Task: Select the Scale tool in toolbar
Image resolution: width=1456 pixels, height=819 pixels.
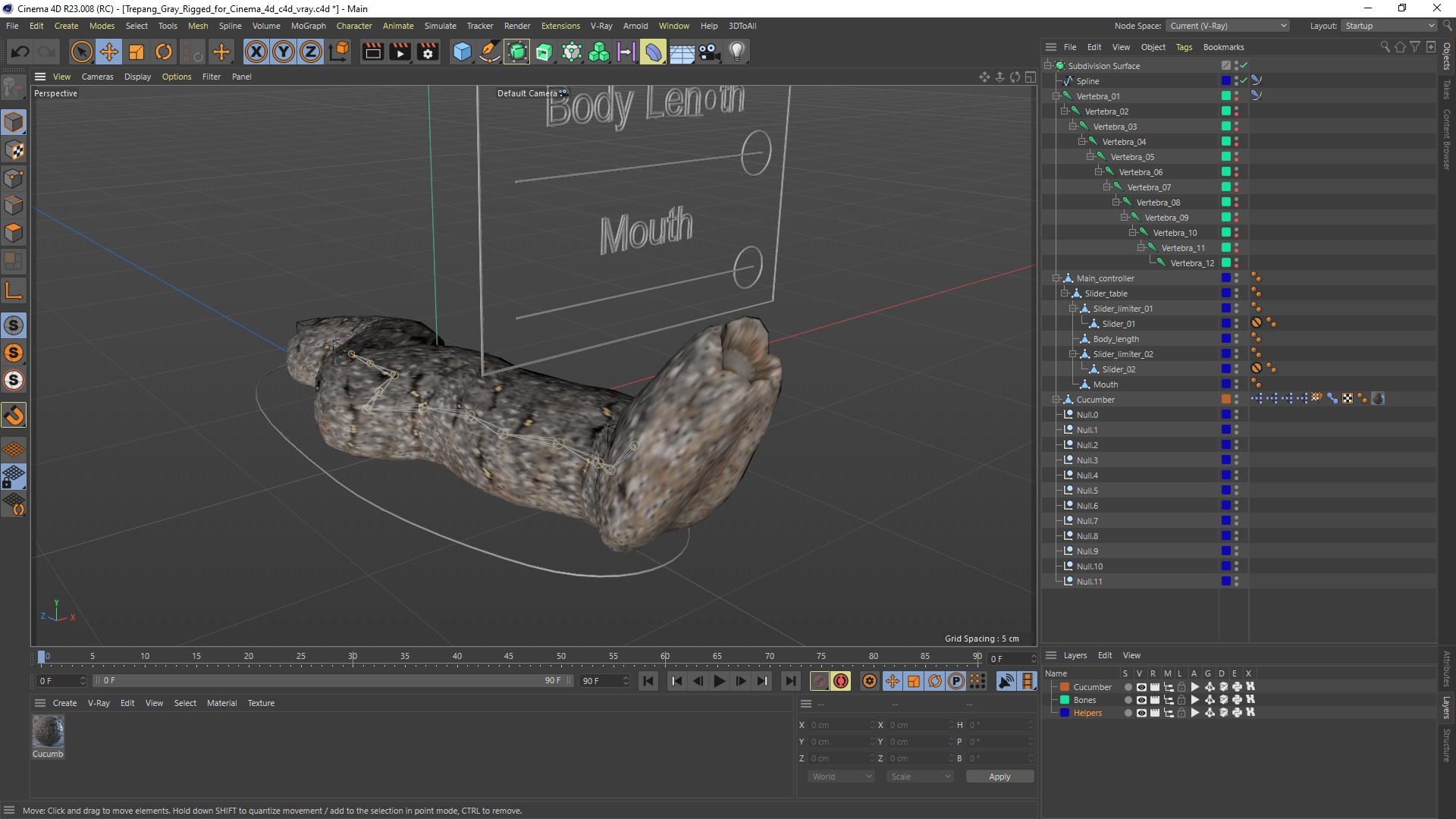Action: [x=136, y=51]
